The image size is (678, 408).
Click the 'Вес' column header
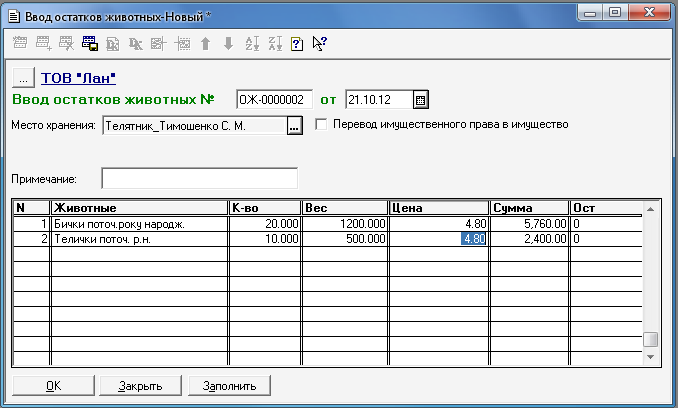(x=345, y=208)
